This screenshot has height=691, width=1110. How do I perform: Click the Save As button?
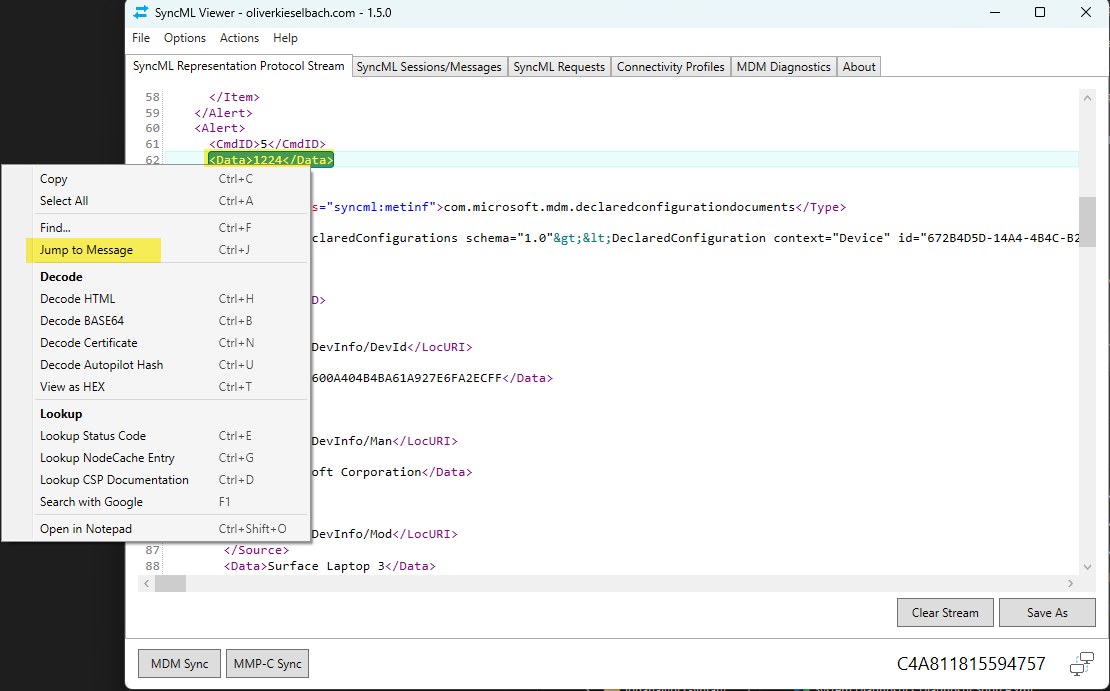(1047, 612)
